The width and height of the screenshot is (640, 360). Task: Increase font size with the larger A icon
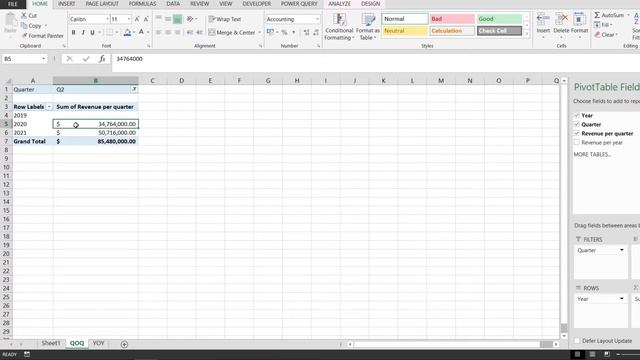(137, 19)
